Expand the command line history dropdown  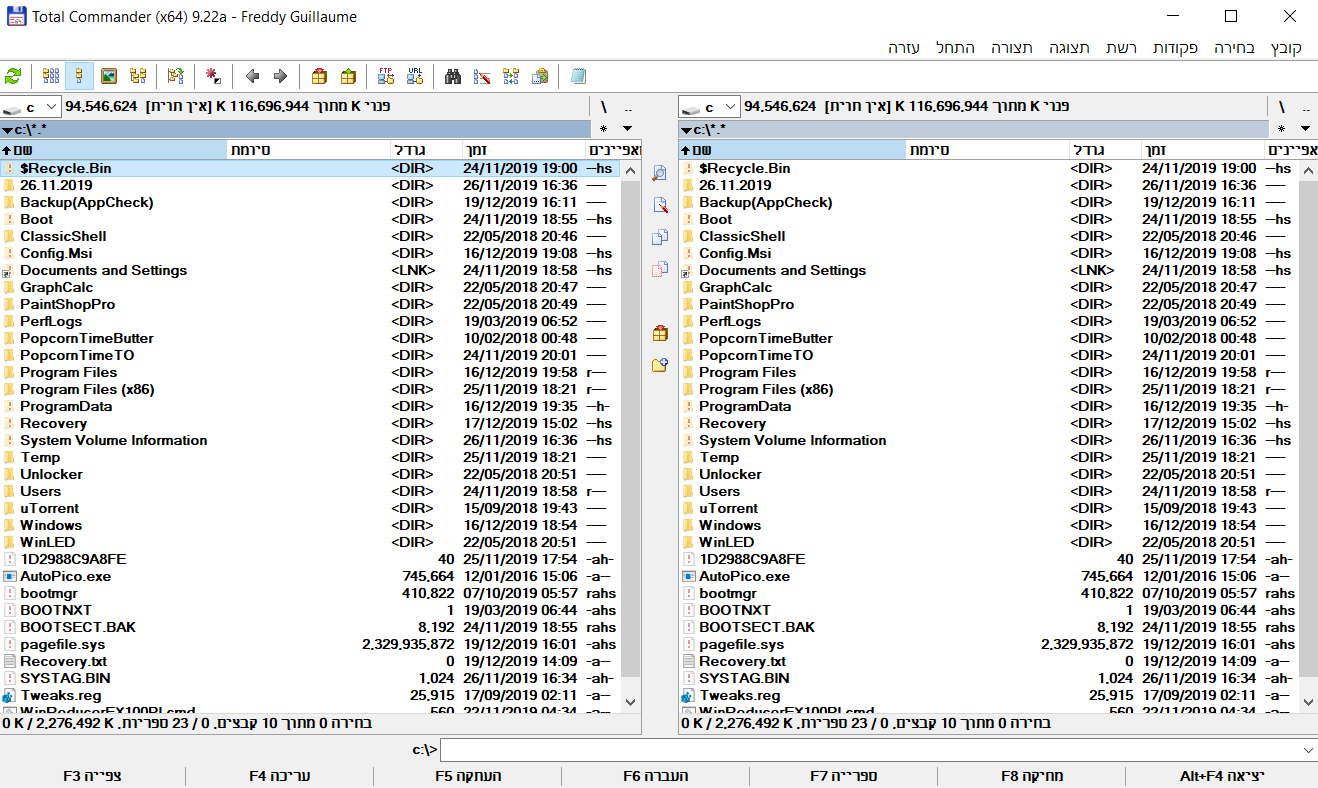click(1308, 750)
